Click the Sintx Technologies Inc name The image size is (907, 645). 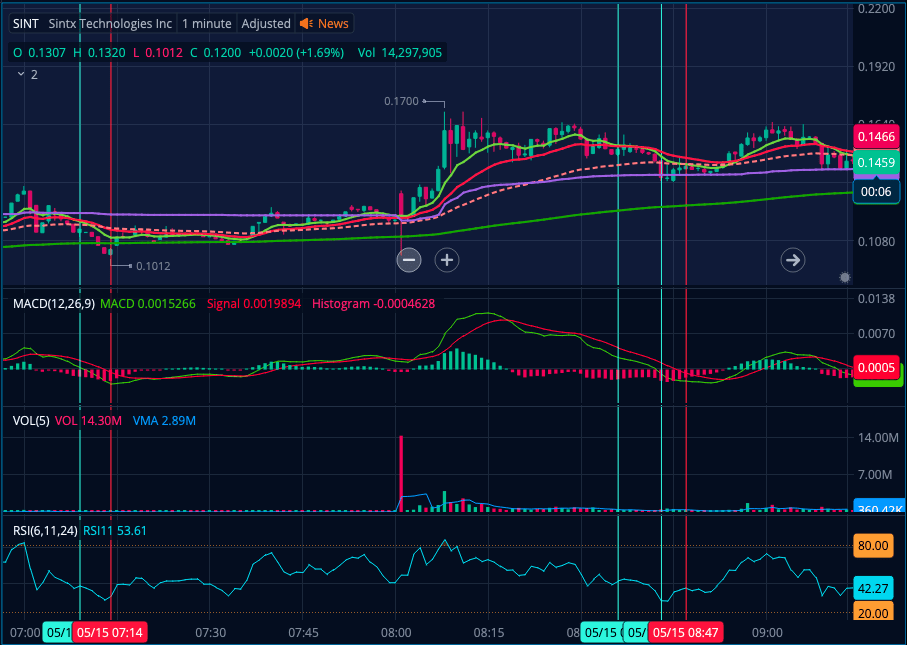coord(110,23)
